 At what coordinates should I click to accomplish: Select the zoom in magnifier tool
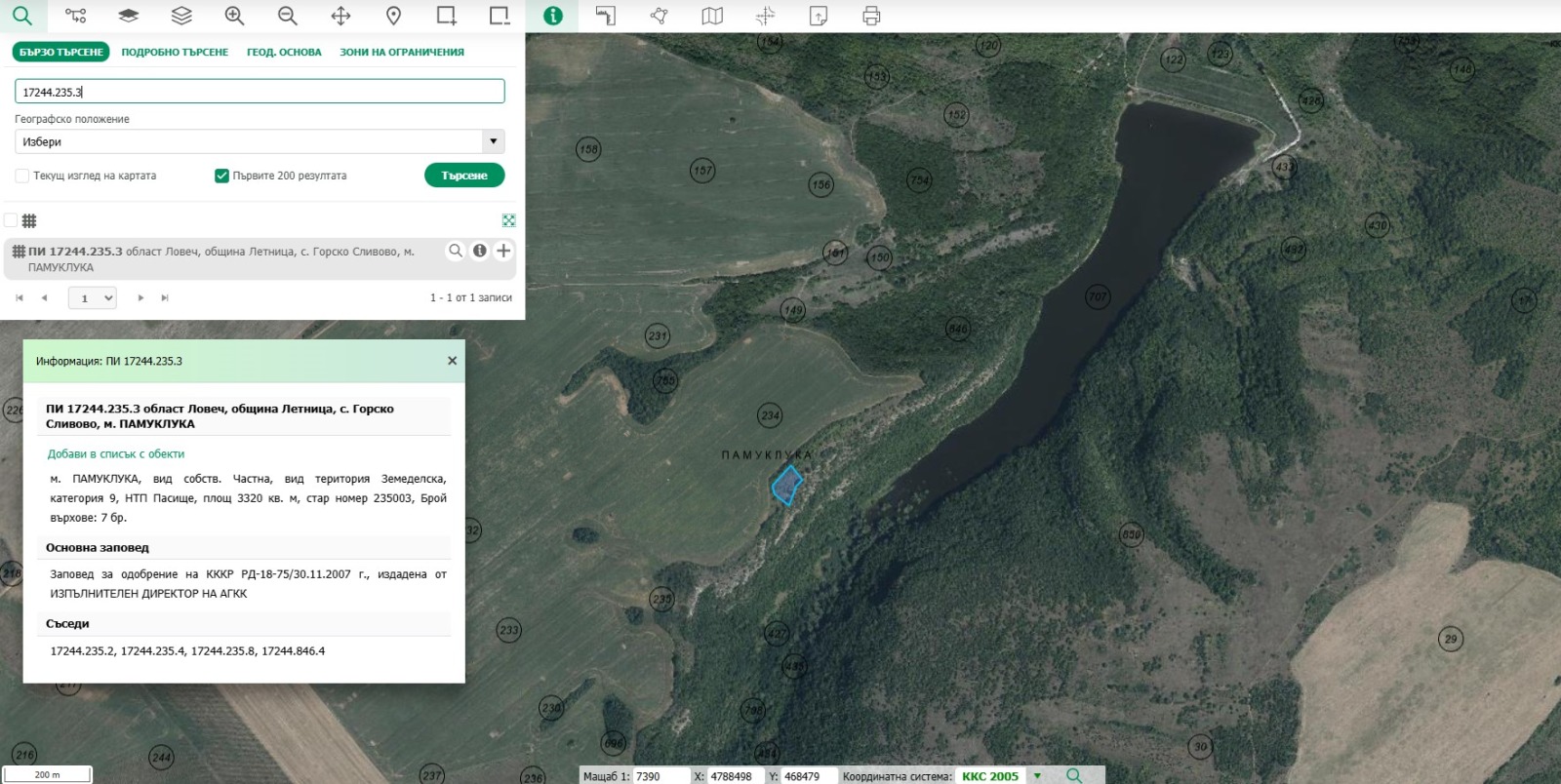(x=234, y=16)
